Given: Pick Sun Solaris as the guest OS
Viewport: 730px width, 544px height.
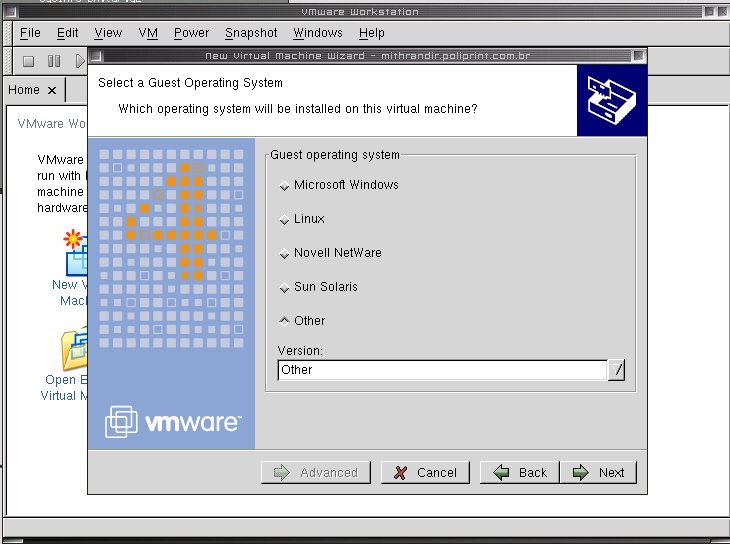Looking at the screenshot, I should (285, 288).
